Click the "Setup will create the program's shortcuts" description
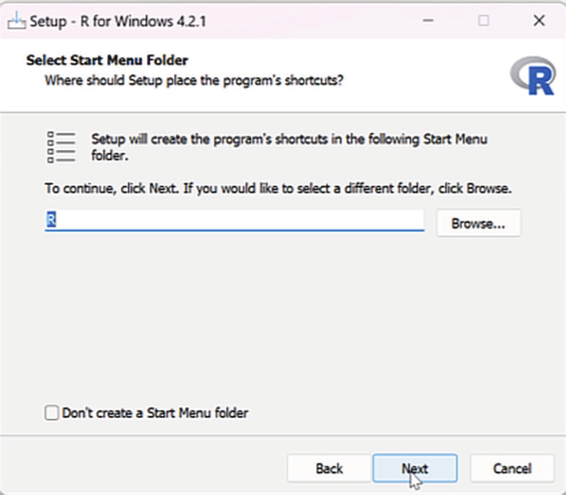Screen dimensions: 566x495 point(289,147)
